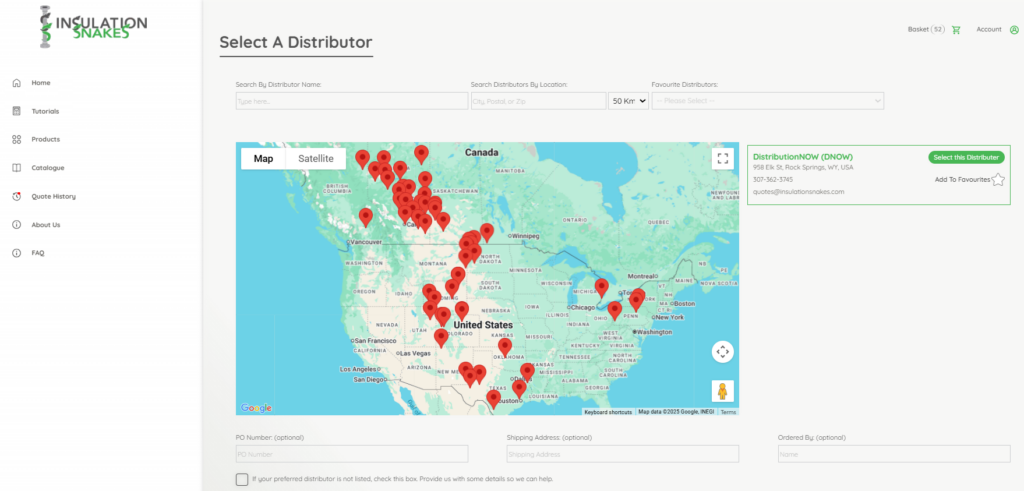
Task: Open Tutorials from the sidebar
Action: (x=45, y=111)
